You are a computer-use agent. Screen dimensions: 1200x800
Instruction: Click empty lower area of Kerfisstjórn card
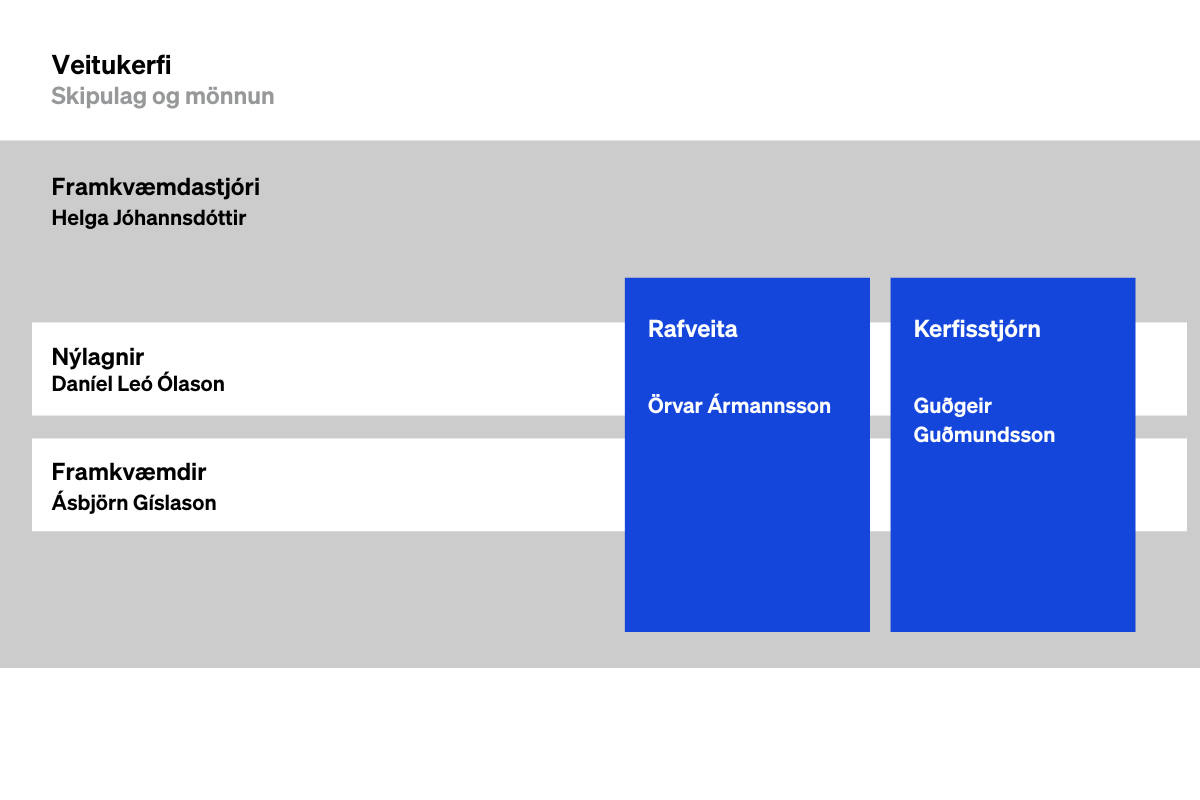pyautogui.click(x=1012, y=560)
